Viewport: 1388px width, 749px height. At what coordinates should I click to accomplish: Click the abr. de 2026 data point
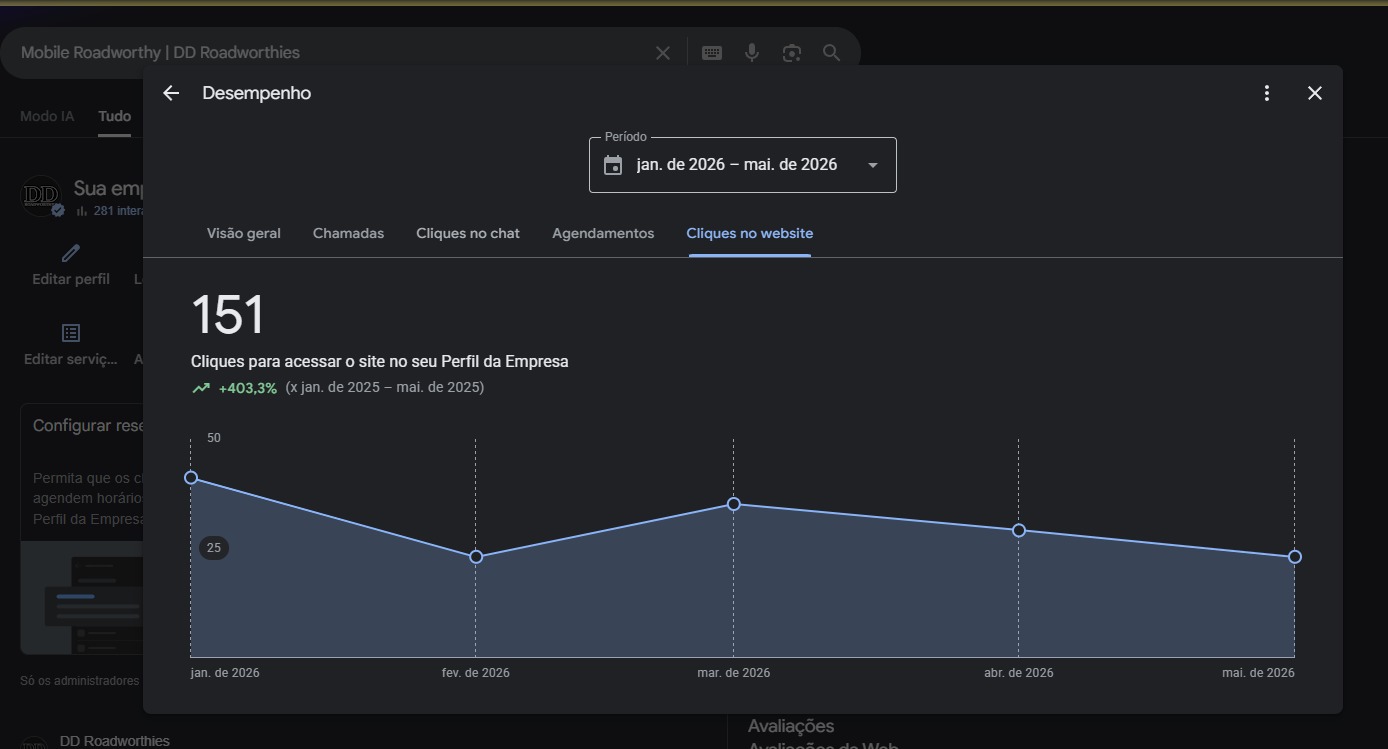pyautogui.click(x=1019, y=530)
